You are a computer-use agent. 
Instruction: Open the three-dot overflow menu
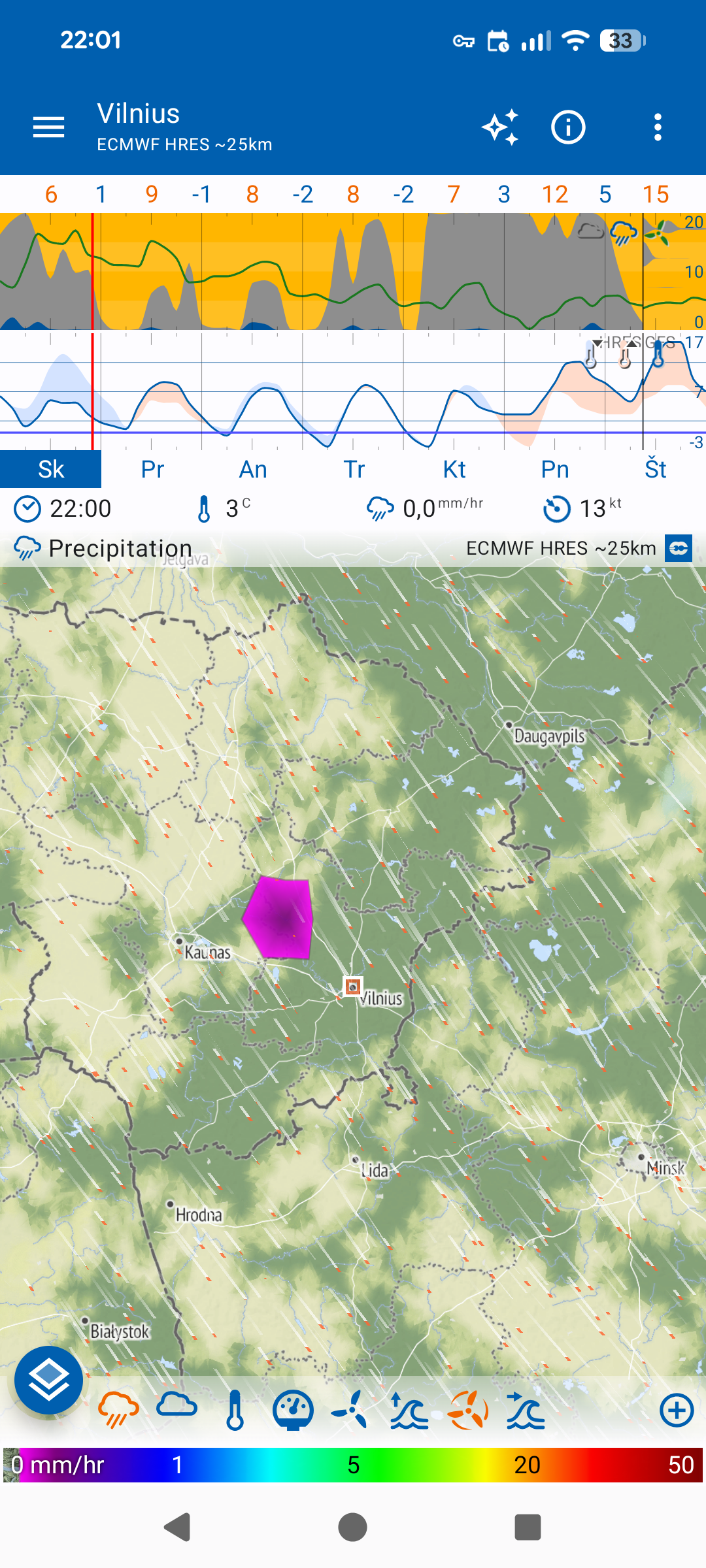pyautogui.click(x=658, y=127)
